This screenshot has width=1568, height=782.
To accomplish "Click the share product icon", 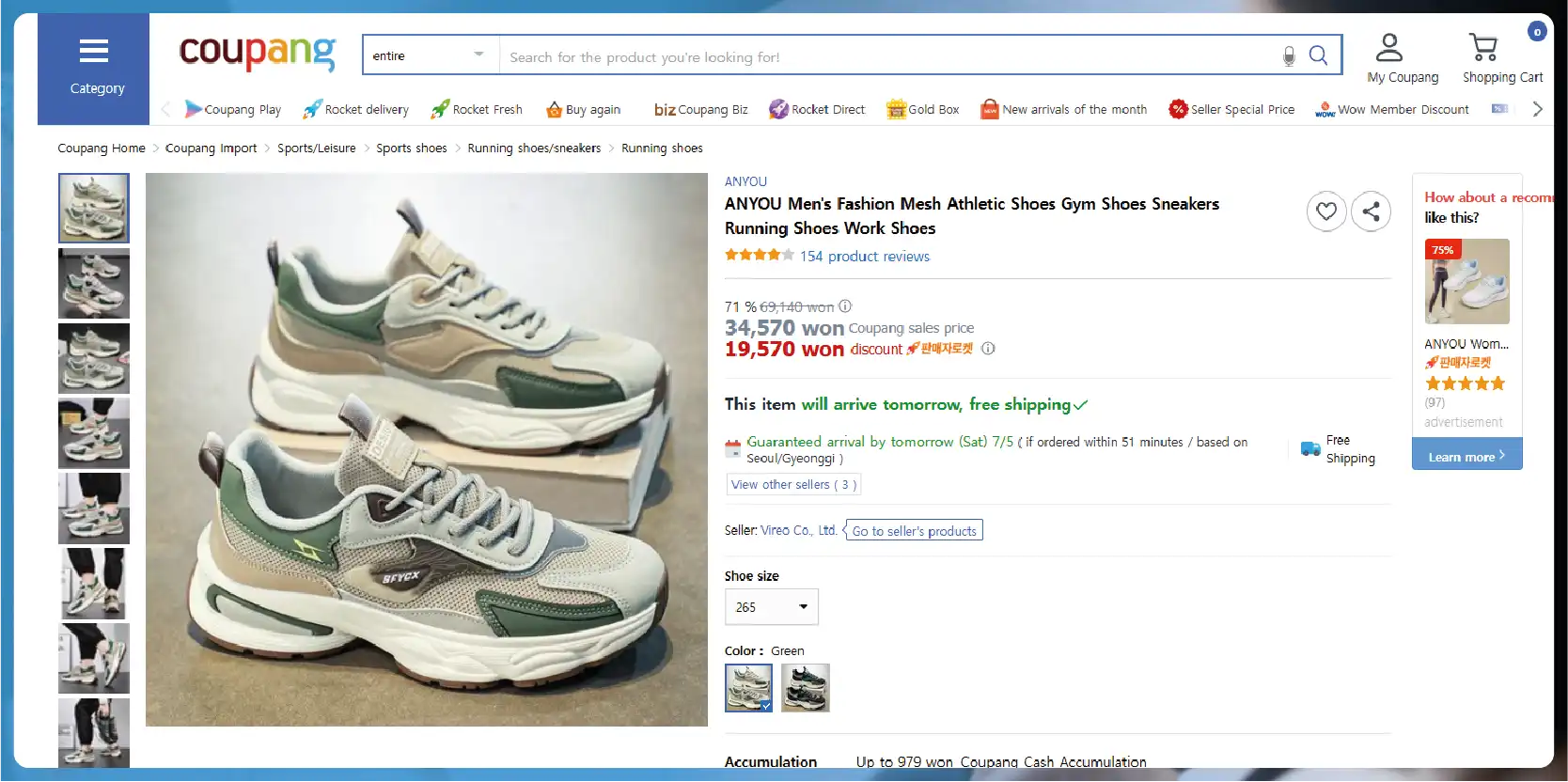I will coord(1371,211).
